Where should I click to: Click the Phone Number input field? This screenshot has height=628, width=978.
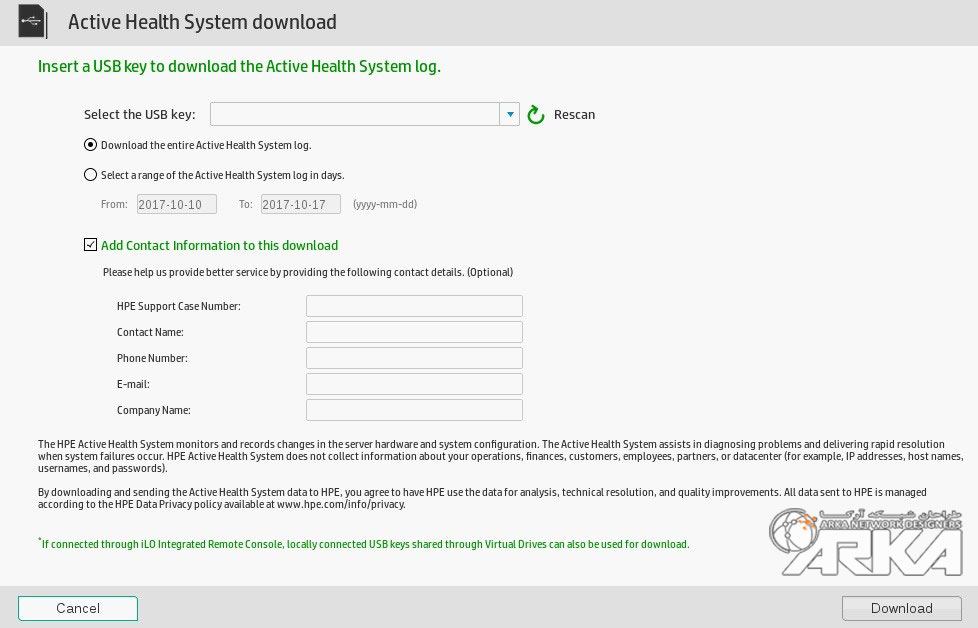pyautogui.click(x=414, y=357)
